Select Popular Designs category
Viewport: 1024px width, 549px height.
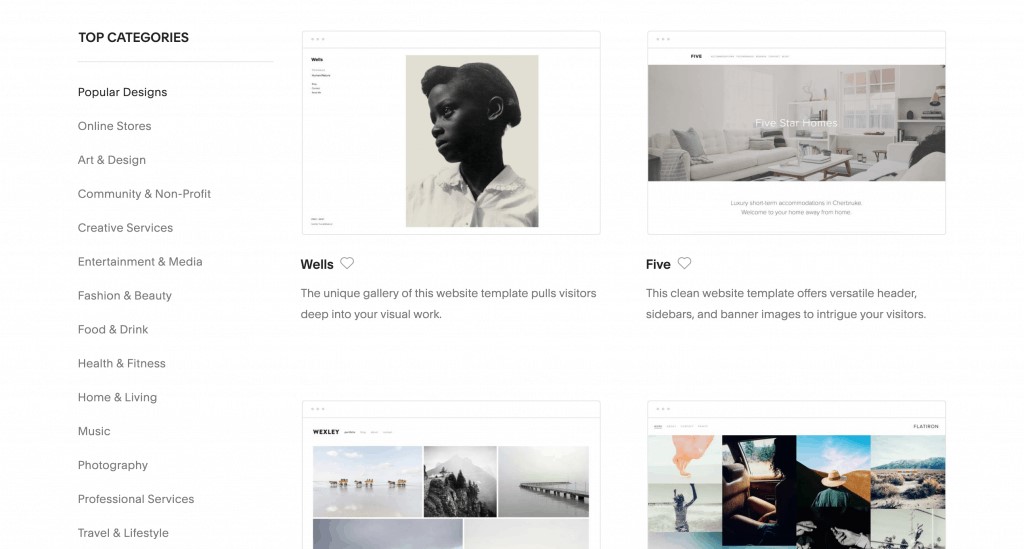(122, 92)
